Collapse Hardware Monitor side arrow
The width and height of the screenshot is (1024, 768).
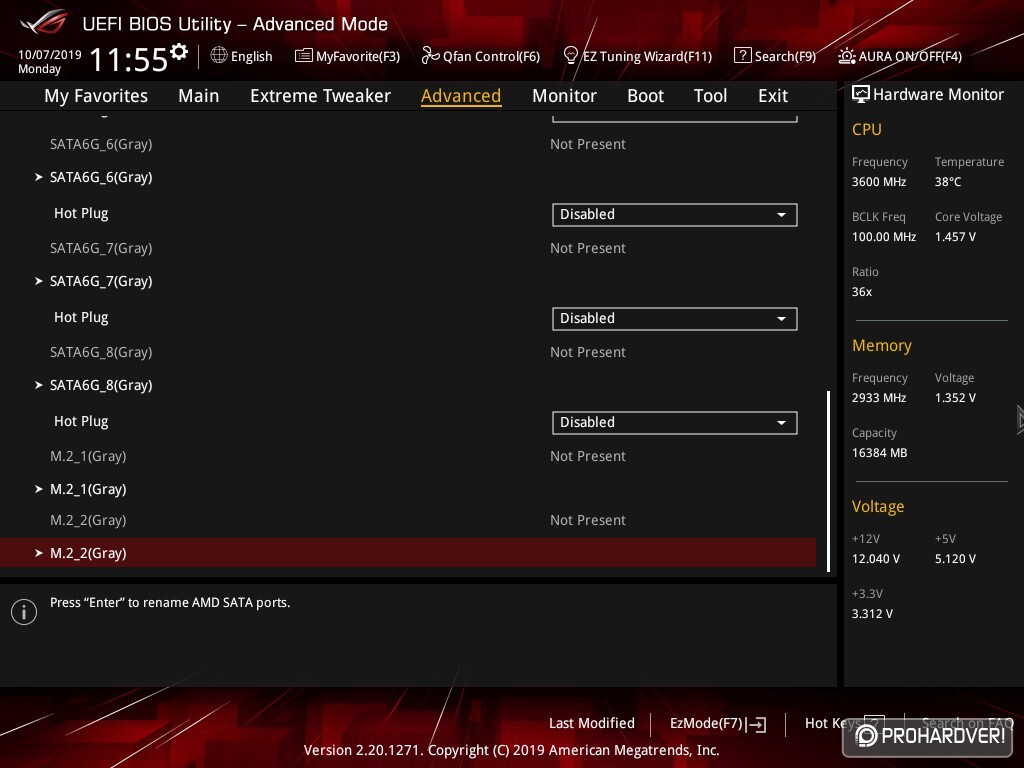[1020, 420]
